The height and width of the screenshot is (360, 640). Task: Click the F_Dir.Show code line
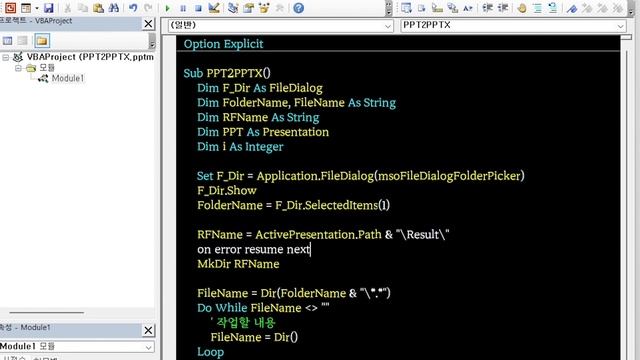pyautogui.click(x=227, y=191)
